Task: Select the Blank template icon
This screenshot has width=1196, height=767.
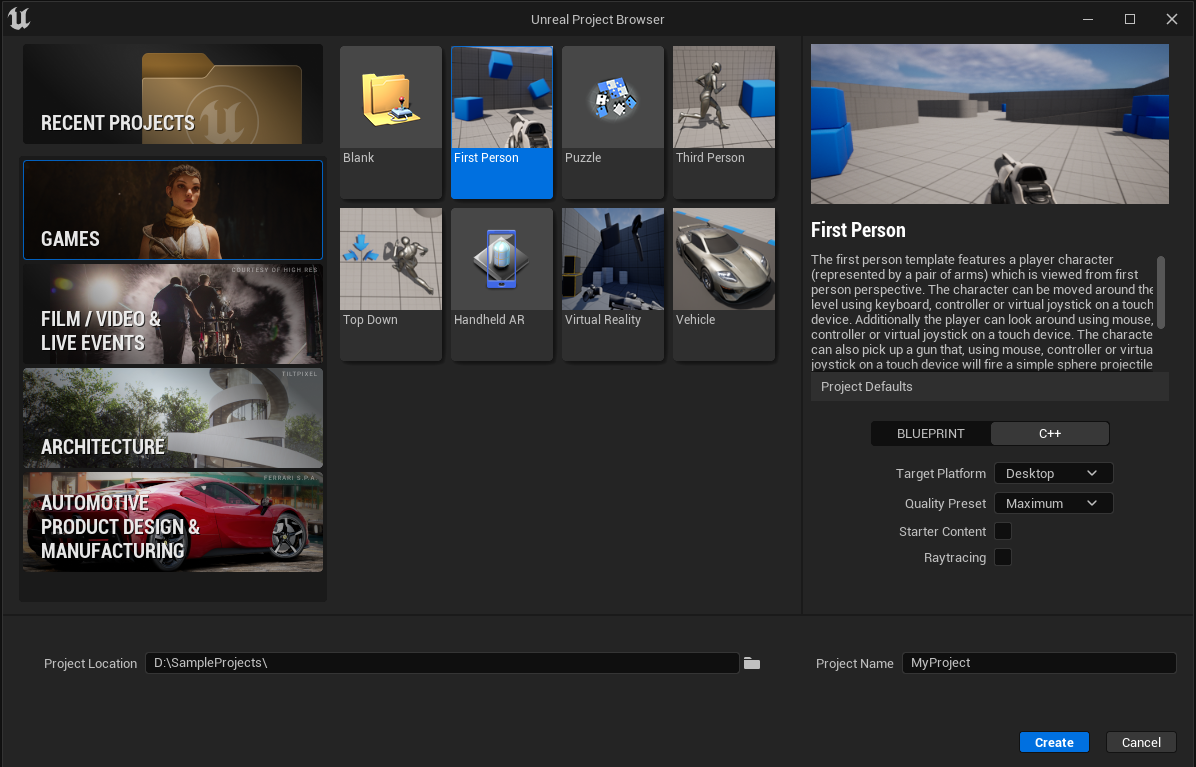Action: [x=390, y=98]
